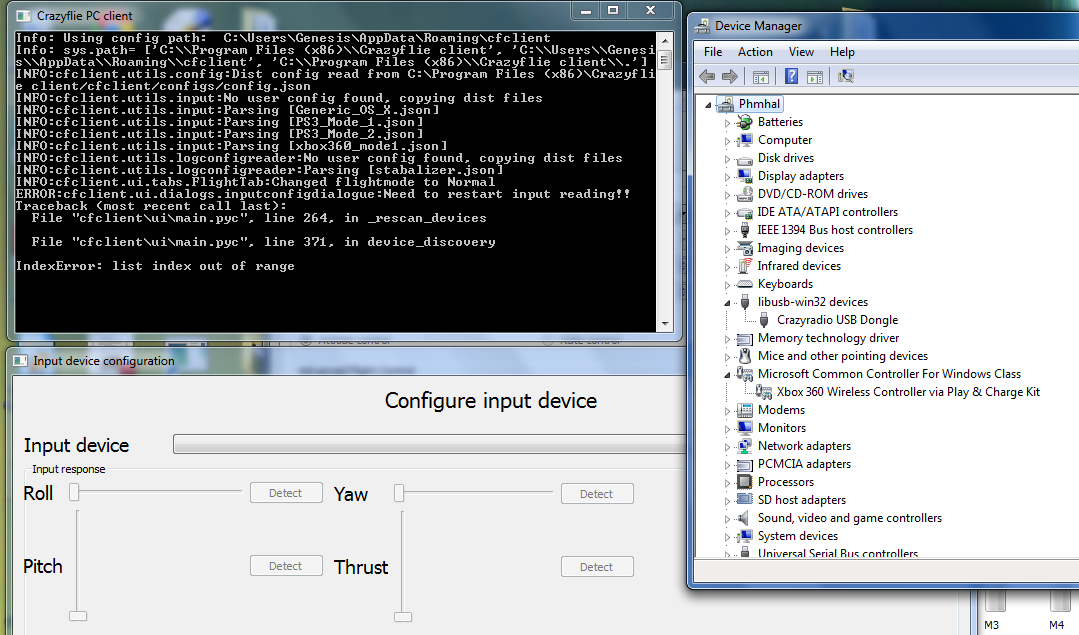Click the Back arrow in Device Manager toolbar
1079x635 pixels.
[707, 76]
